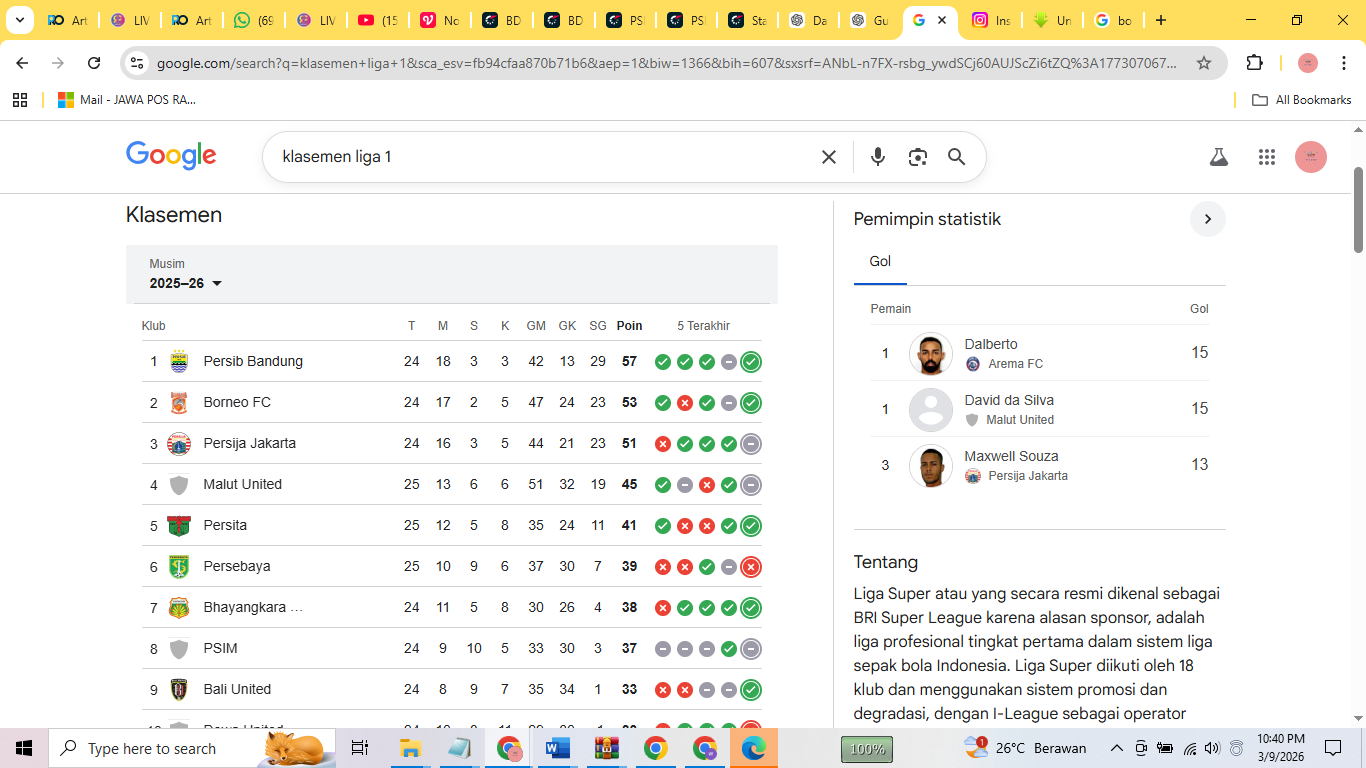Click the Persija Jakarta club logo

tap(179, 443)
